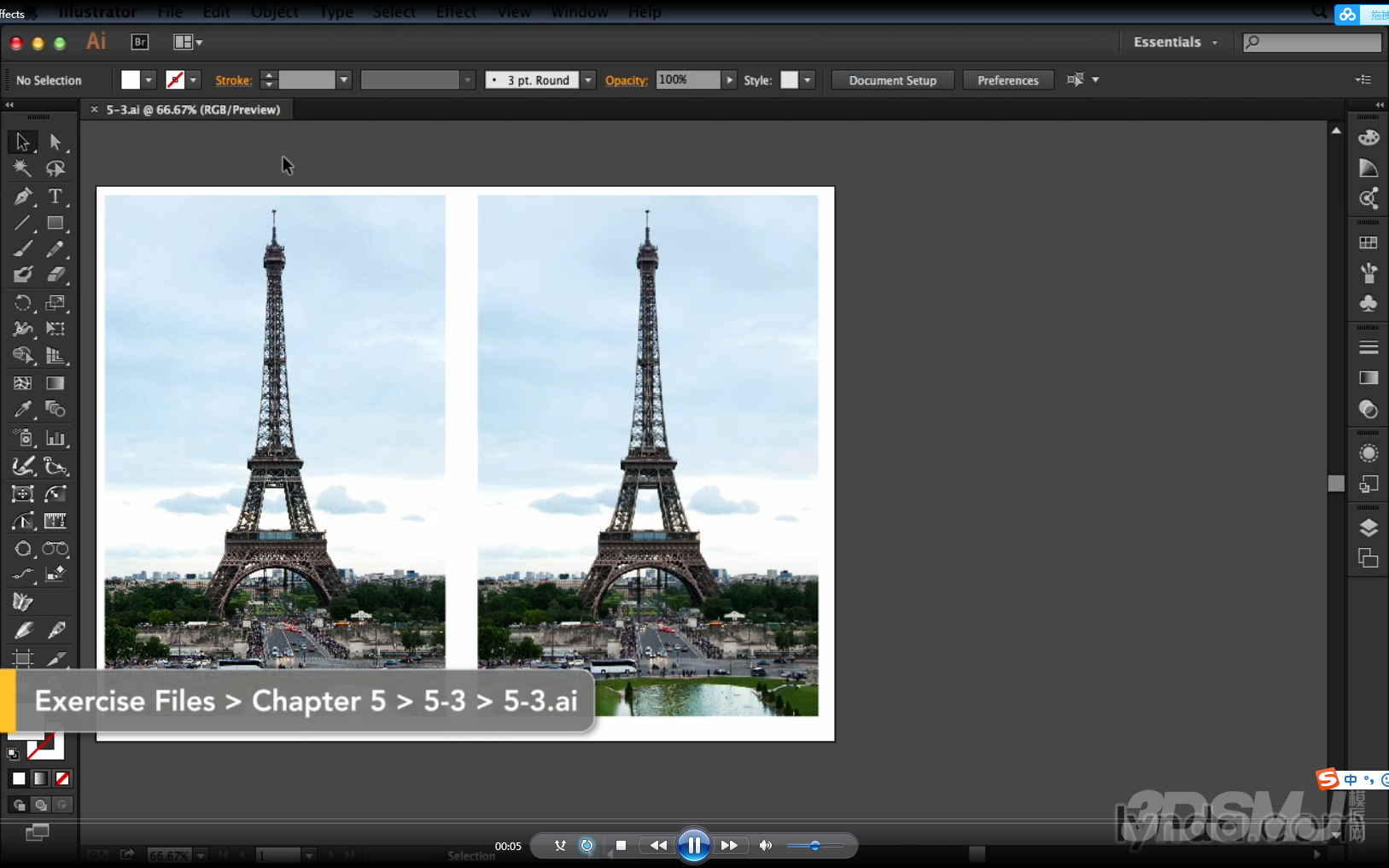Image resolution: width=1389 pixels, height=868 pixels.
Task: Open the Stroke panel lines icon
Action: point(1369,347)
